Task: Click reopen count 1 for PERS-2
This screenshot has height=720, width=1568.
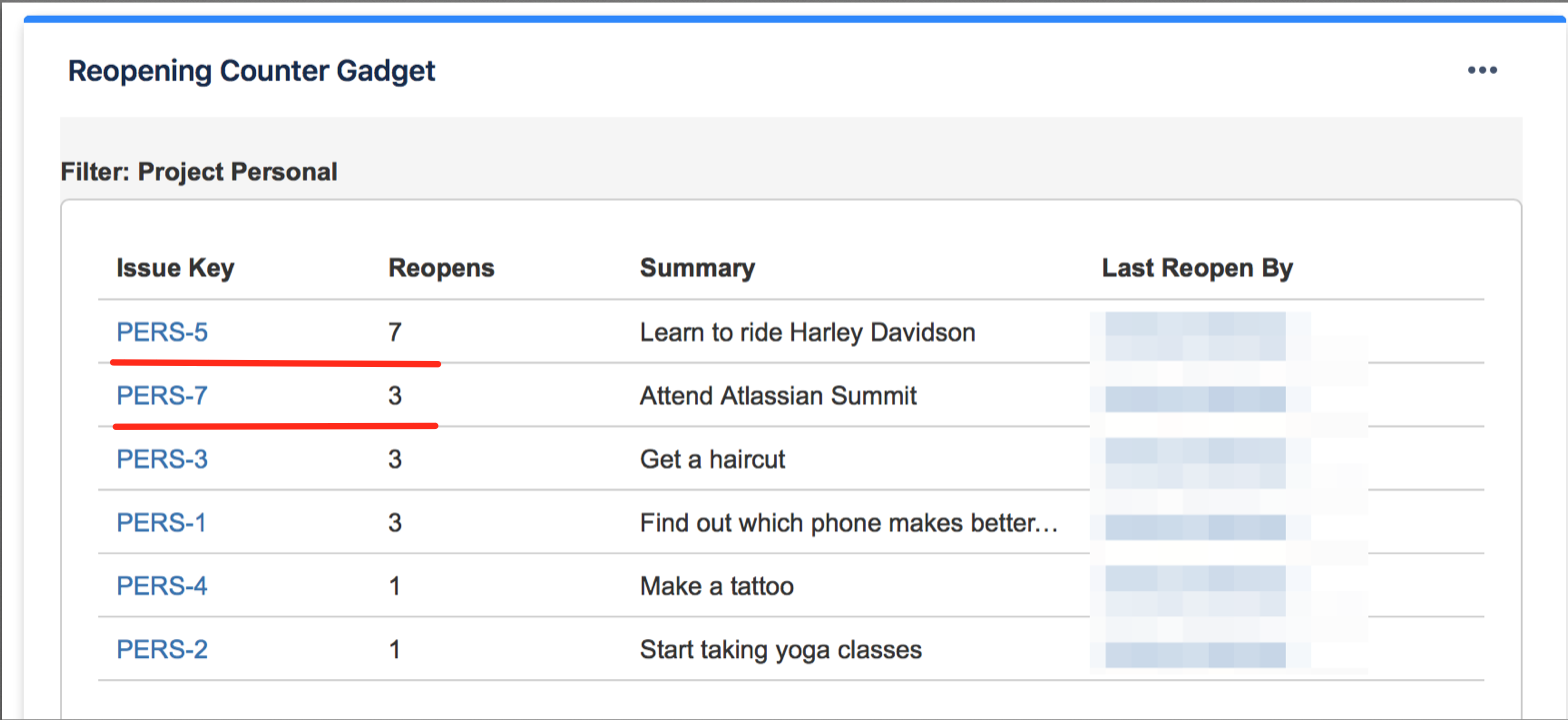Action: 395,649
